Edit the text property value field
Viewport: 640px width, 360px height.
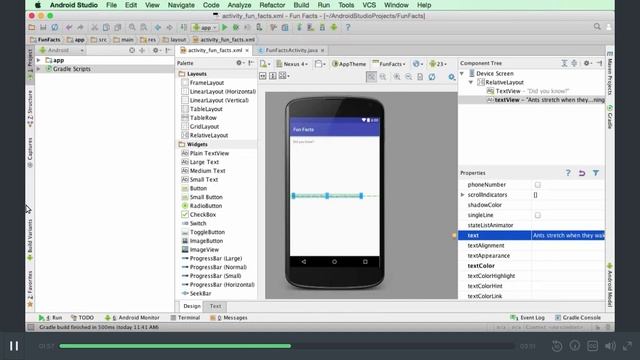(x=568, y=236)
